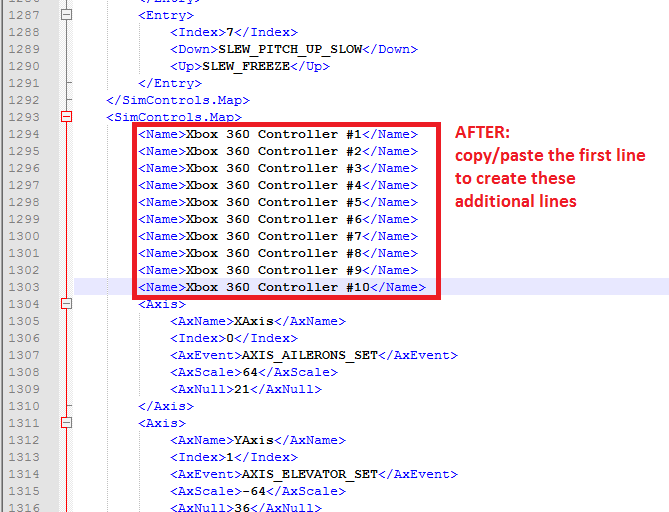Click the YAxis AxName value
Image resolution: width=669 pixels, height=512 pixels.
point(254,440)
